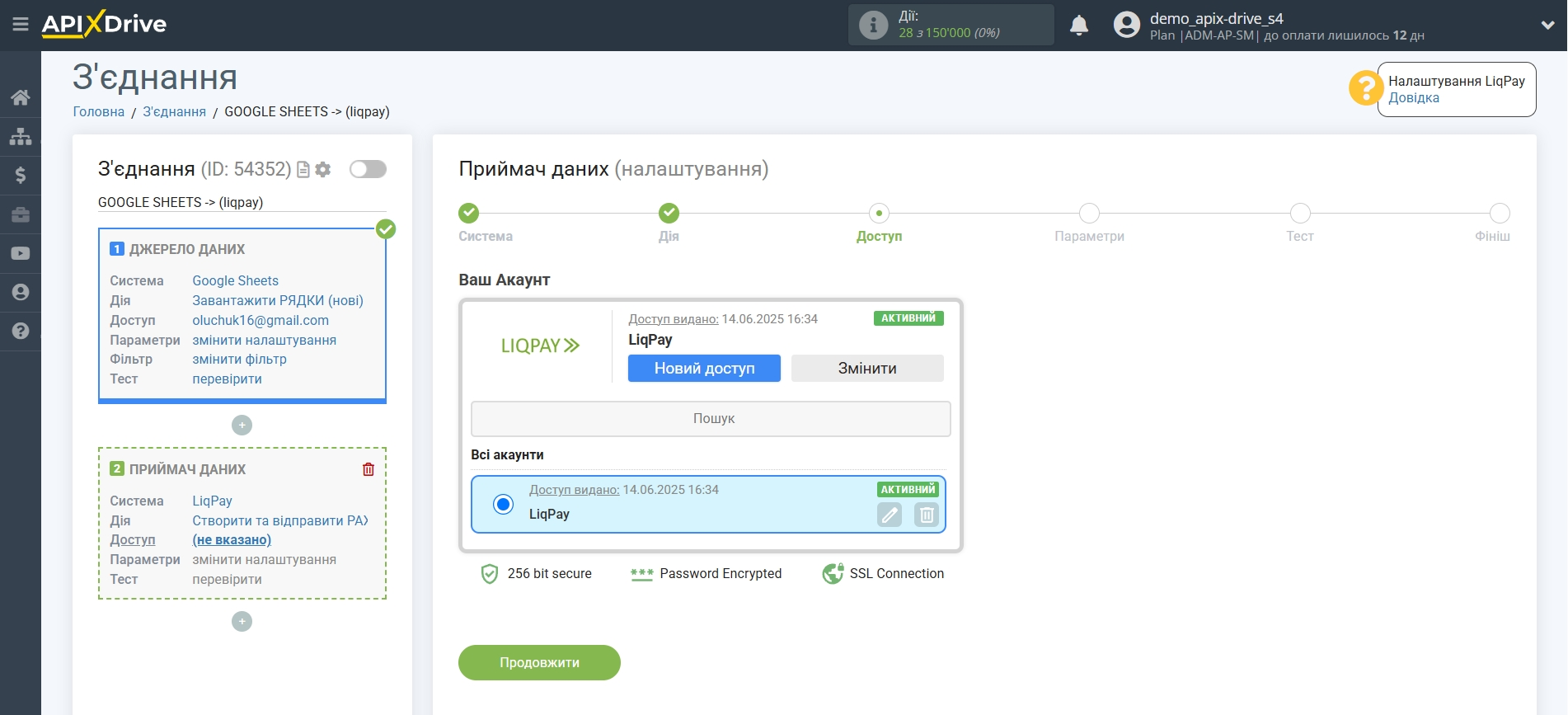The height and width of the screenshot is (715, 1568).
Task: Click the ApiX-Drive logo
Action: [x=104, y=24]
